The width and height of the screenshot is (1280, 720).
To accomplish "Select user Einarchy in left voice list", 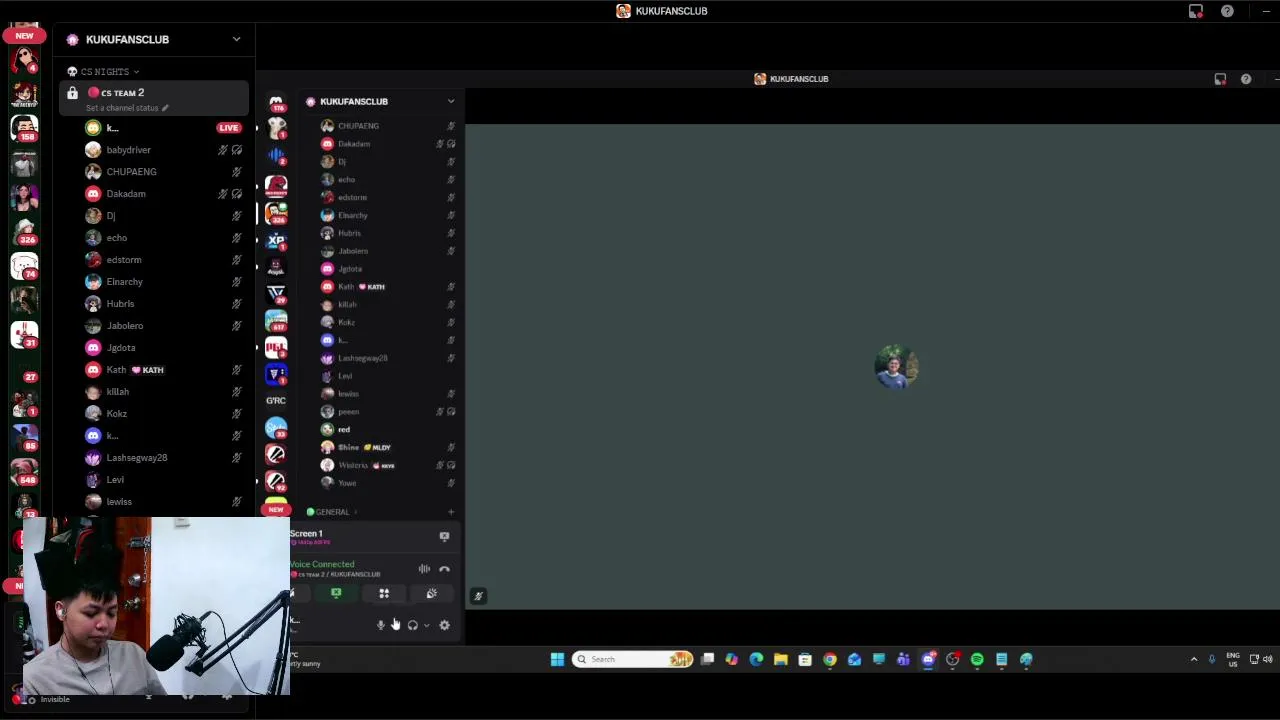I will coord(124,282).
